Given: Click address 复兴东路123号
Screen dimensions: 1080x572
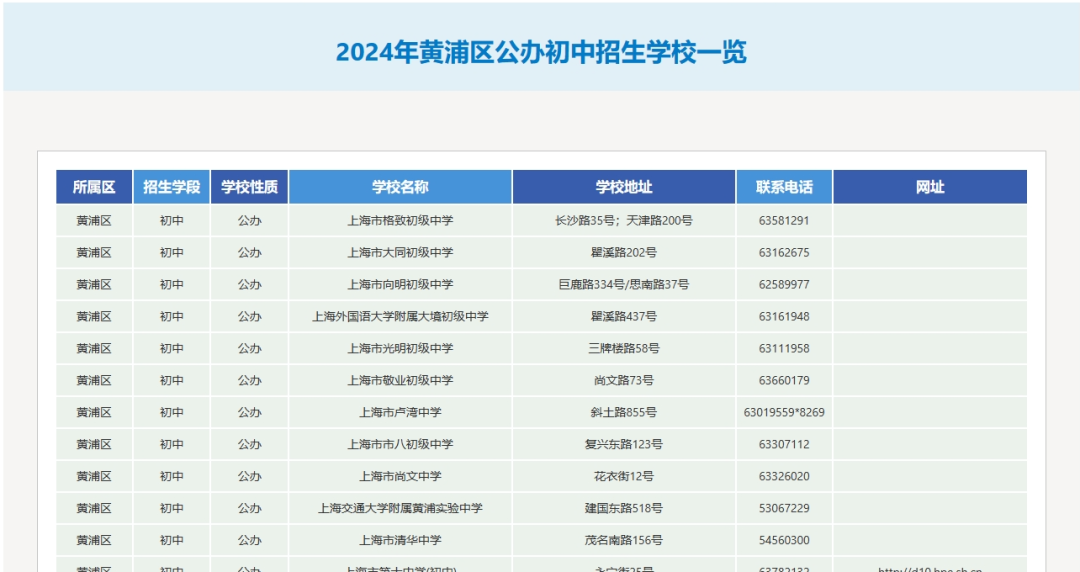Looking at the screenshot, I should pos(624,445).
